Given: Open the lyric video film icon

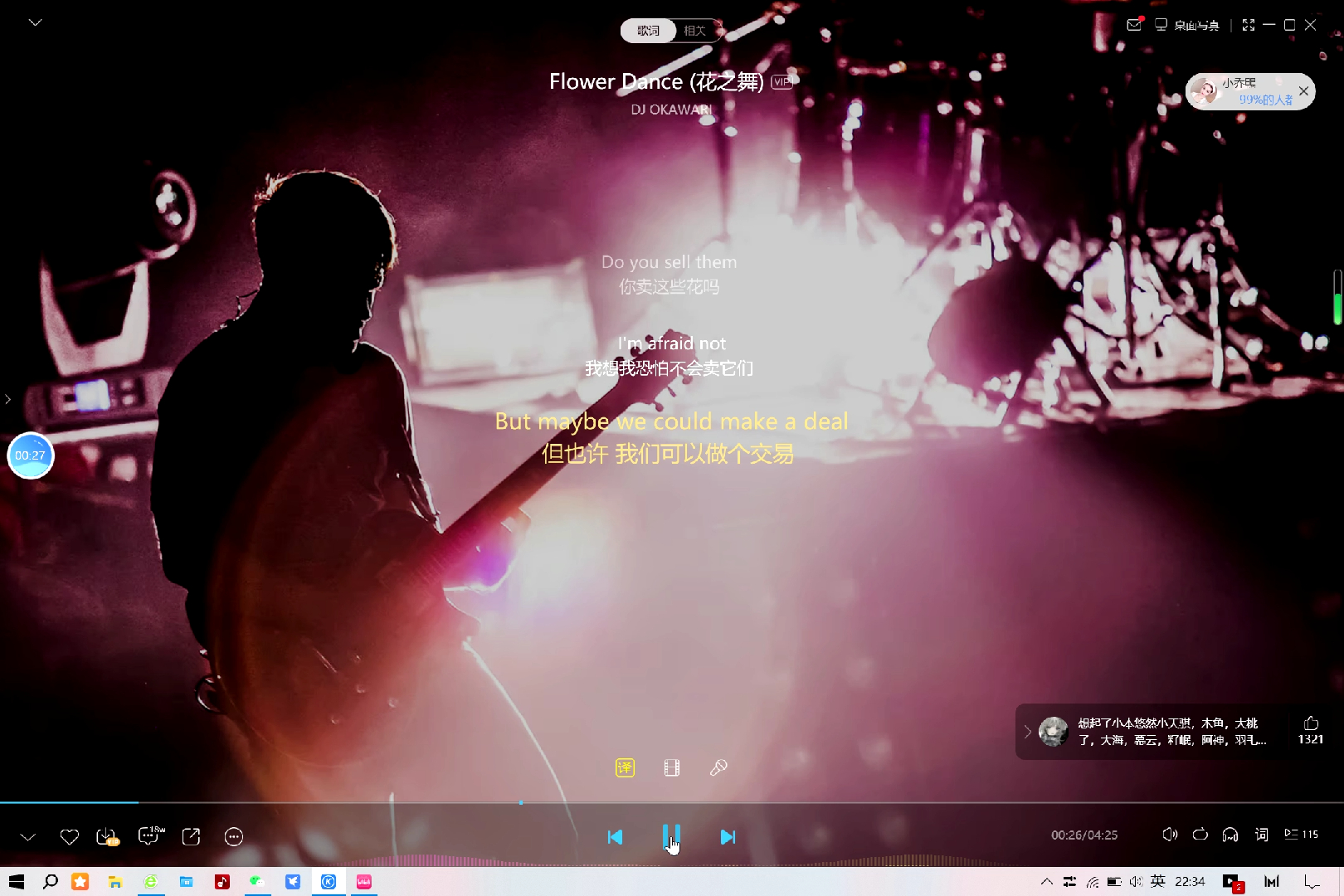Looking at the screenshot, I should [672, 768].
